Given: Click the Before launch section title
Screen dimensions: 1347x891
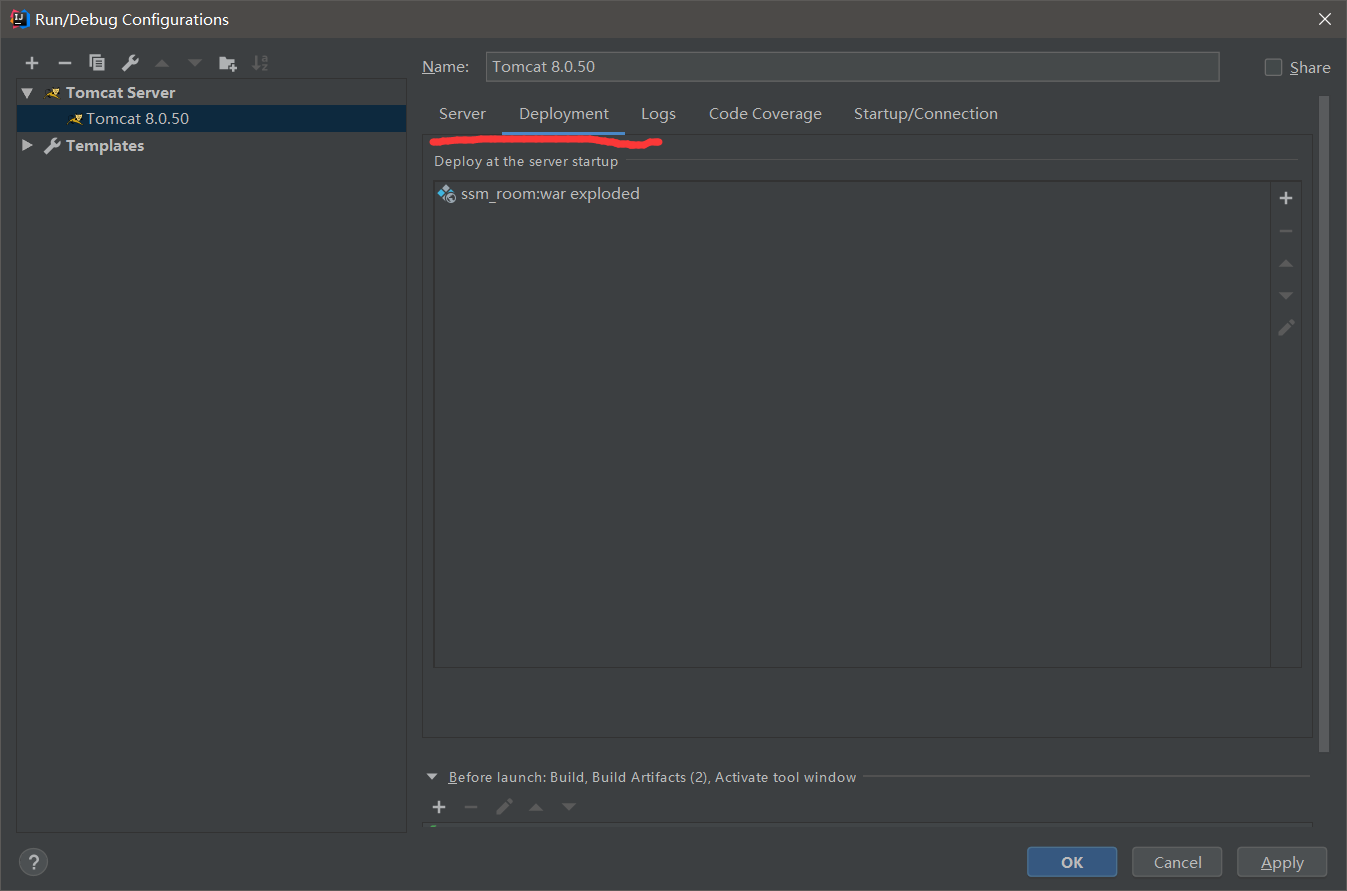Looking at the screenshot, I should (652, 777).
